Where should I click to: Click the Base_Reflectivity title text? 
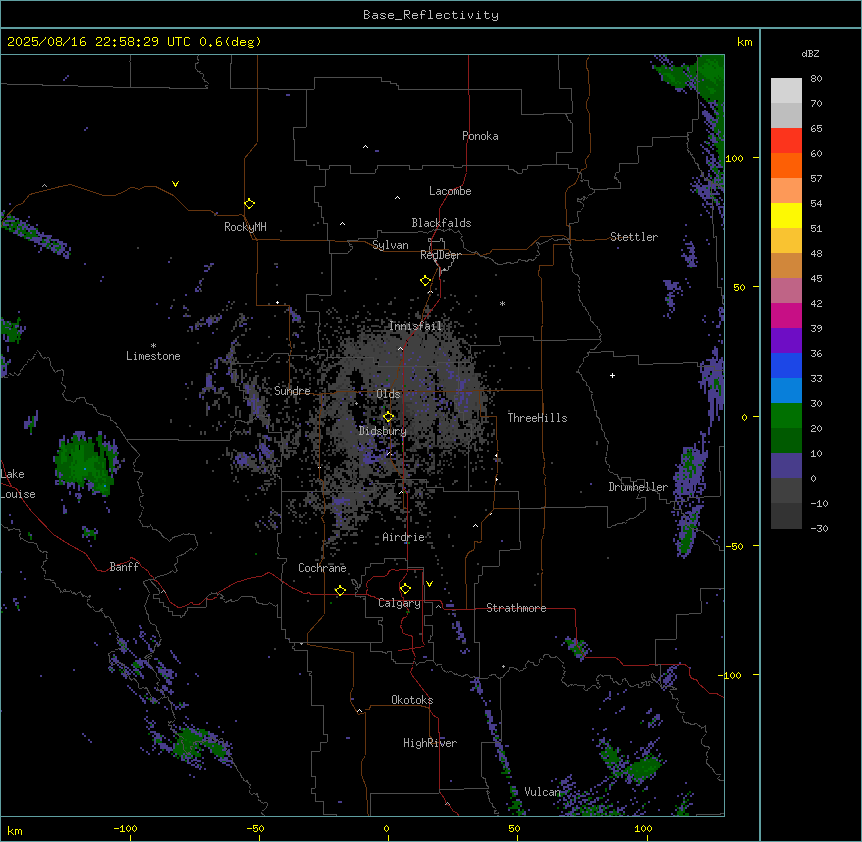tap(431, 15)
